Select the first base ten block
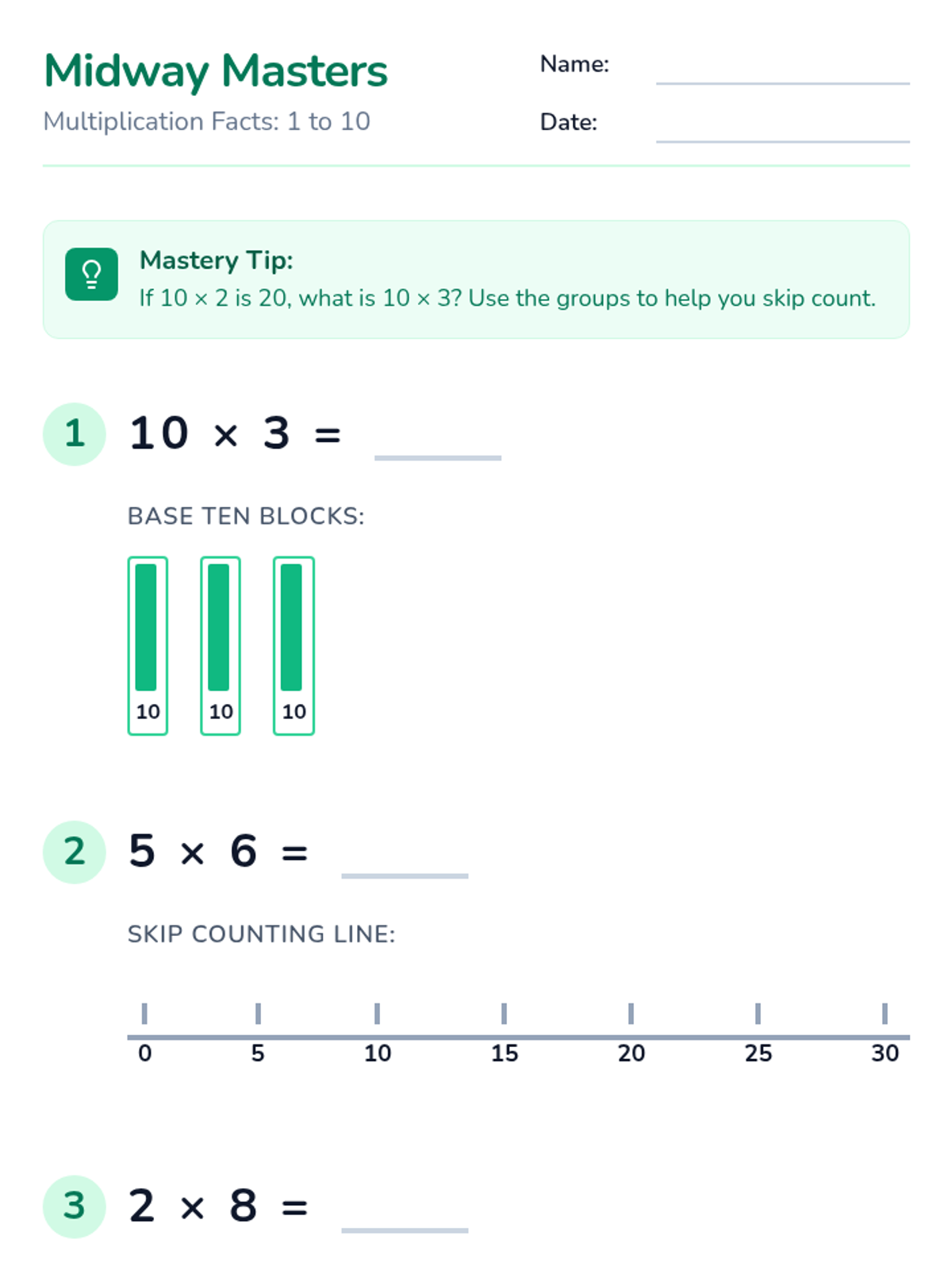This screenshot has height=1270, width=952. point(148,646)
